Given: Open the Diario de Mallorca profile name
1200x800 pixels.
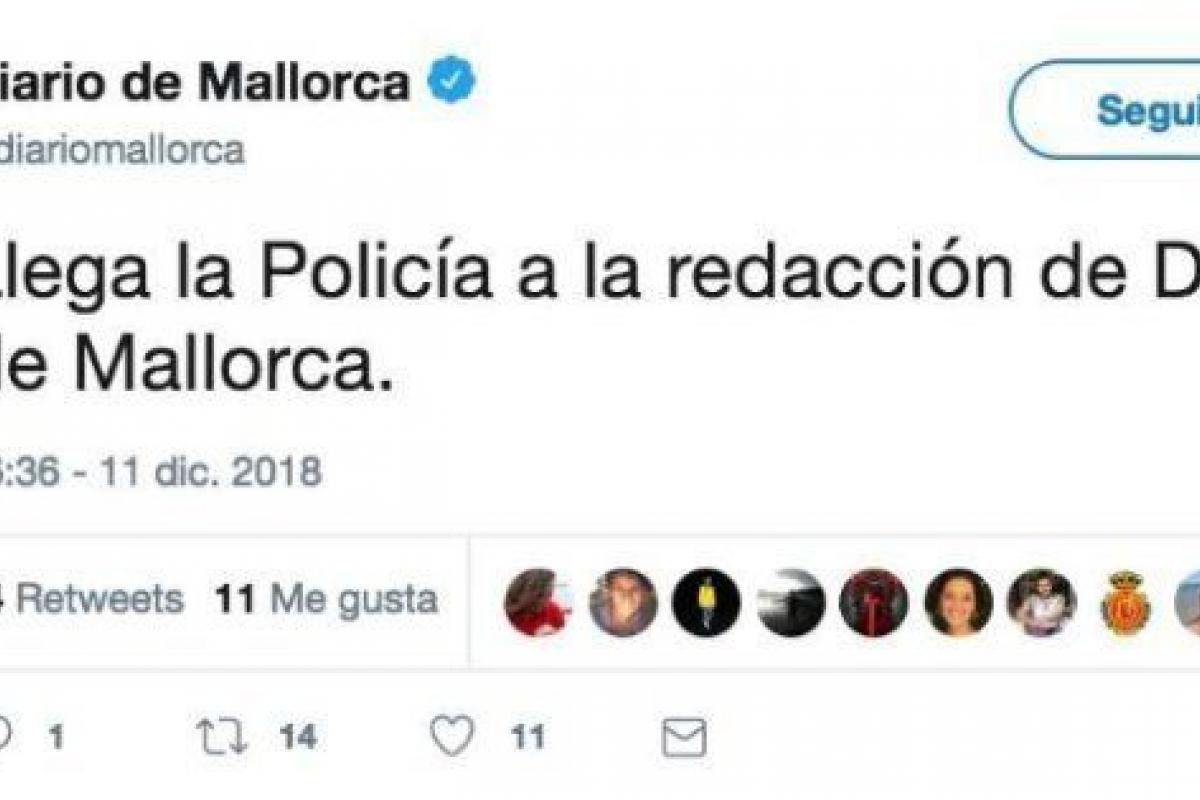Looking at the screenshot, I should (x=205, y=83).
